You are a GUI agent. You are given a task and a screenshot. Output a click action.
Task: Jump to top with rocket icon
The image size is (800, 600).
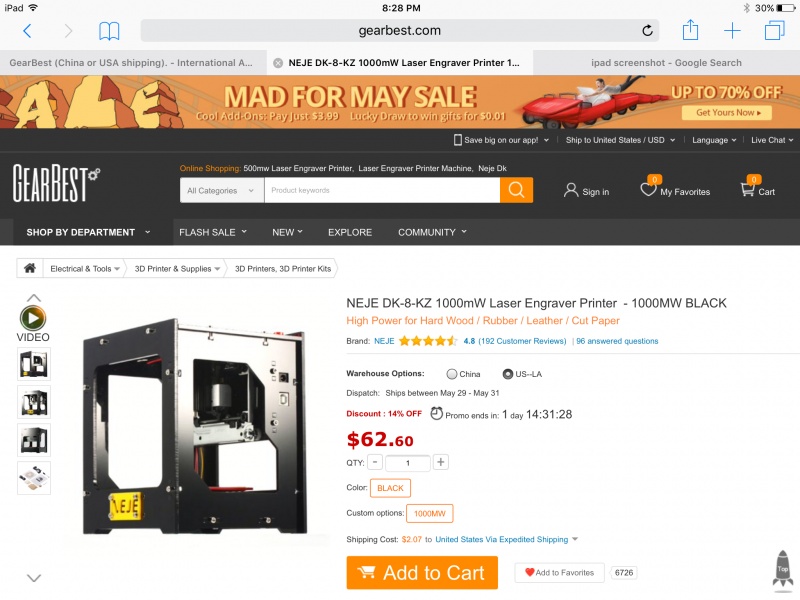(783, 568)
